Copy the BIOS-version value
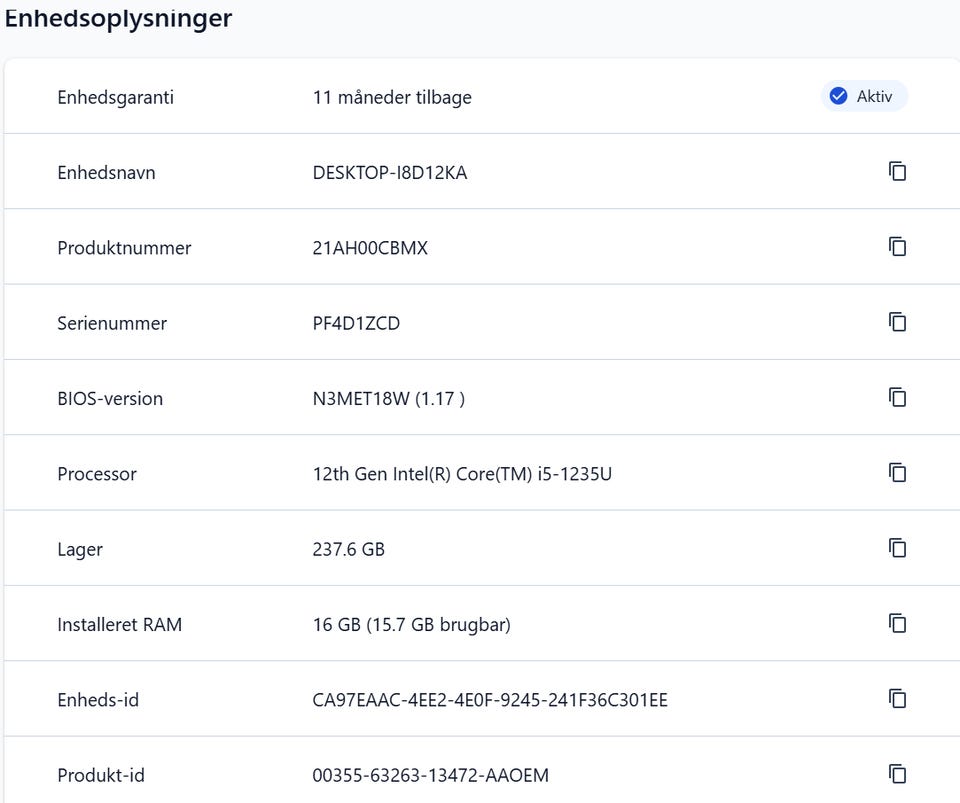 click(x=898, y=398)
